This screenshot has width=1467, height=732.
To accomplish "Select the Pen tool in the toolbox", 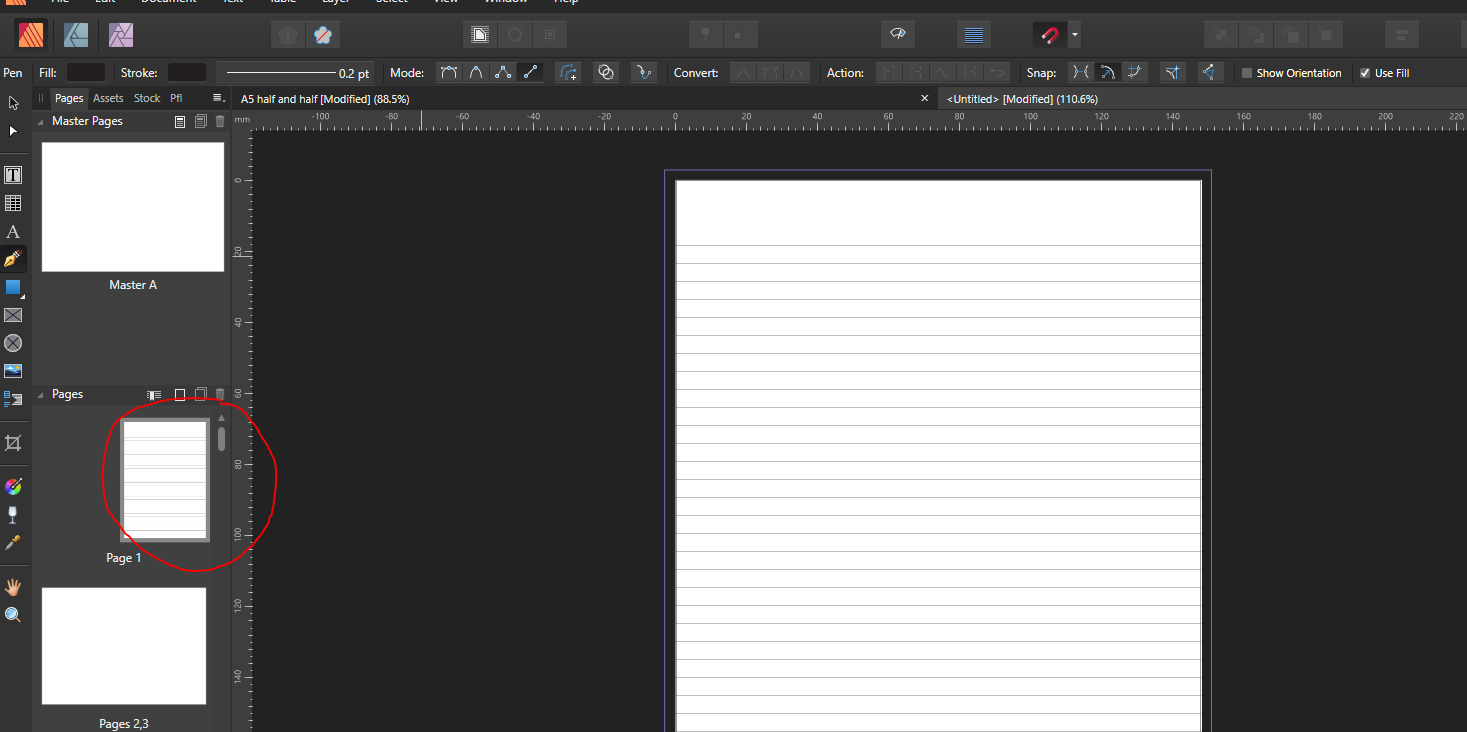I will point(13,259).
